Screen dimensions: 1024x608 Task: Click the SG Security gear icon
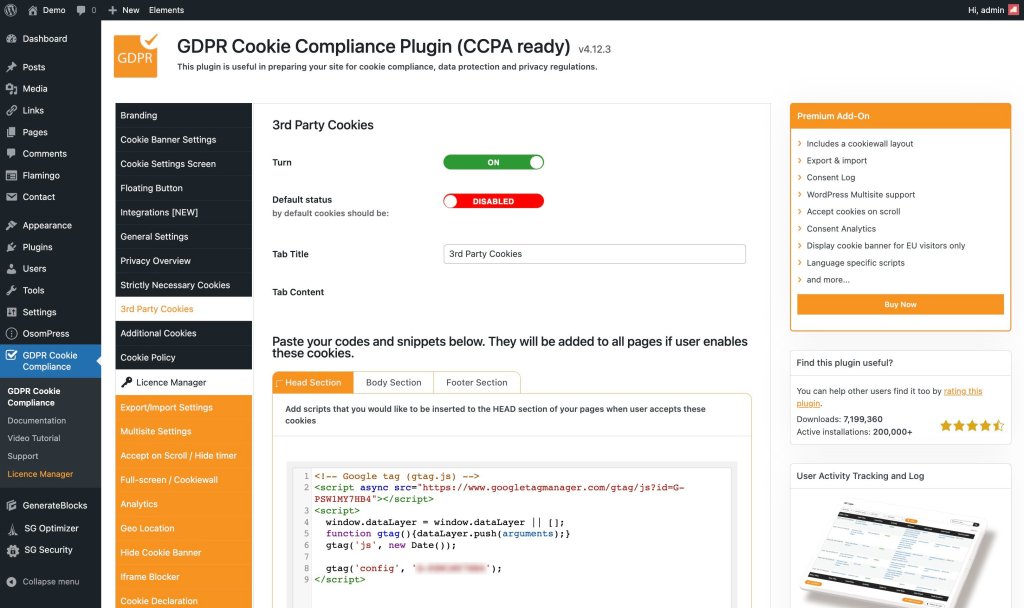12,551
